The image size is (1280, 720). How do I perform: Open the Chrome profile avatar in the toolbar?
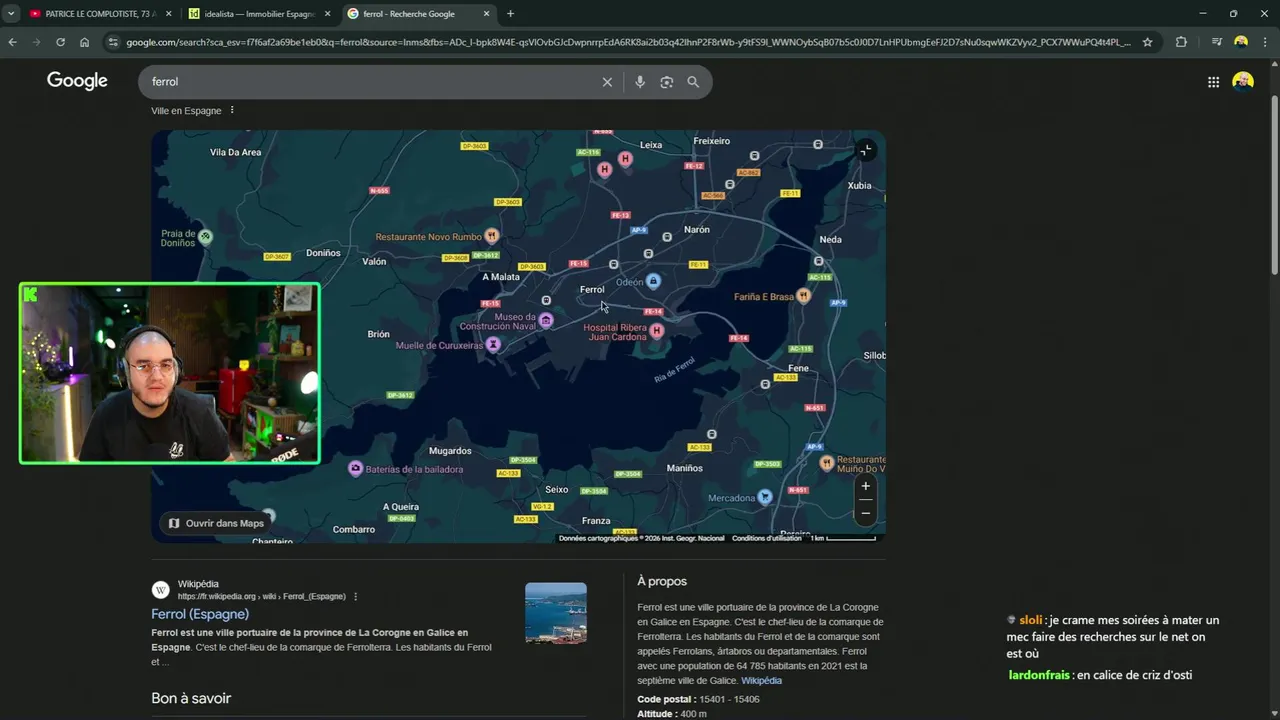point(1241,42)
